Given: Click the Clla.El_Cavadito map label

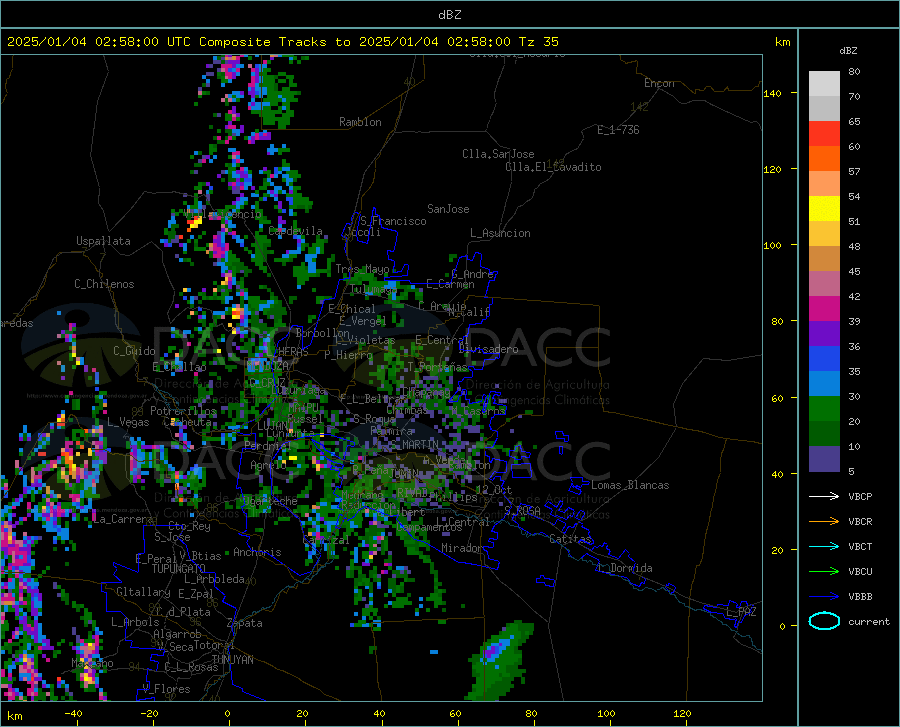Looking at the screenshot, I should [553, 167].
